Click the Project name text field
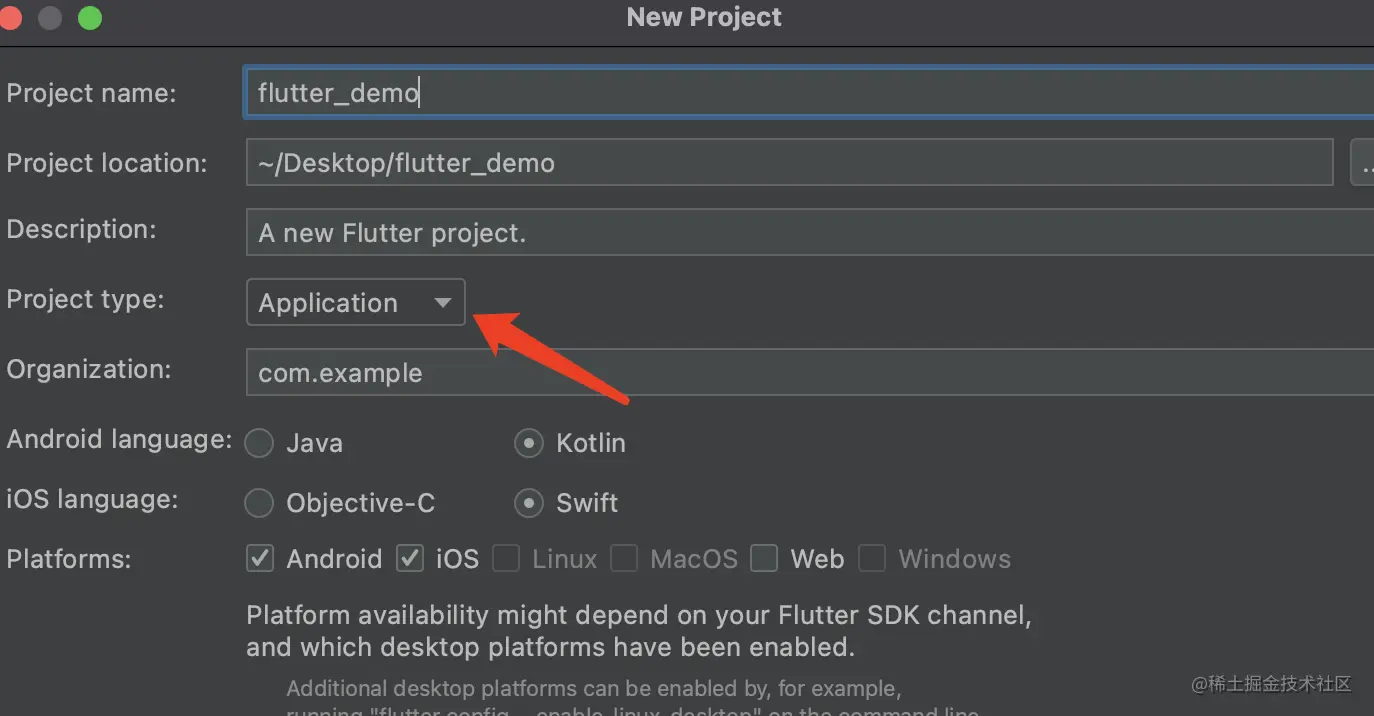Viewport: 1374px width, 716px height. pyautogui.click(x=800, y=93)
